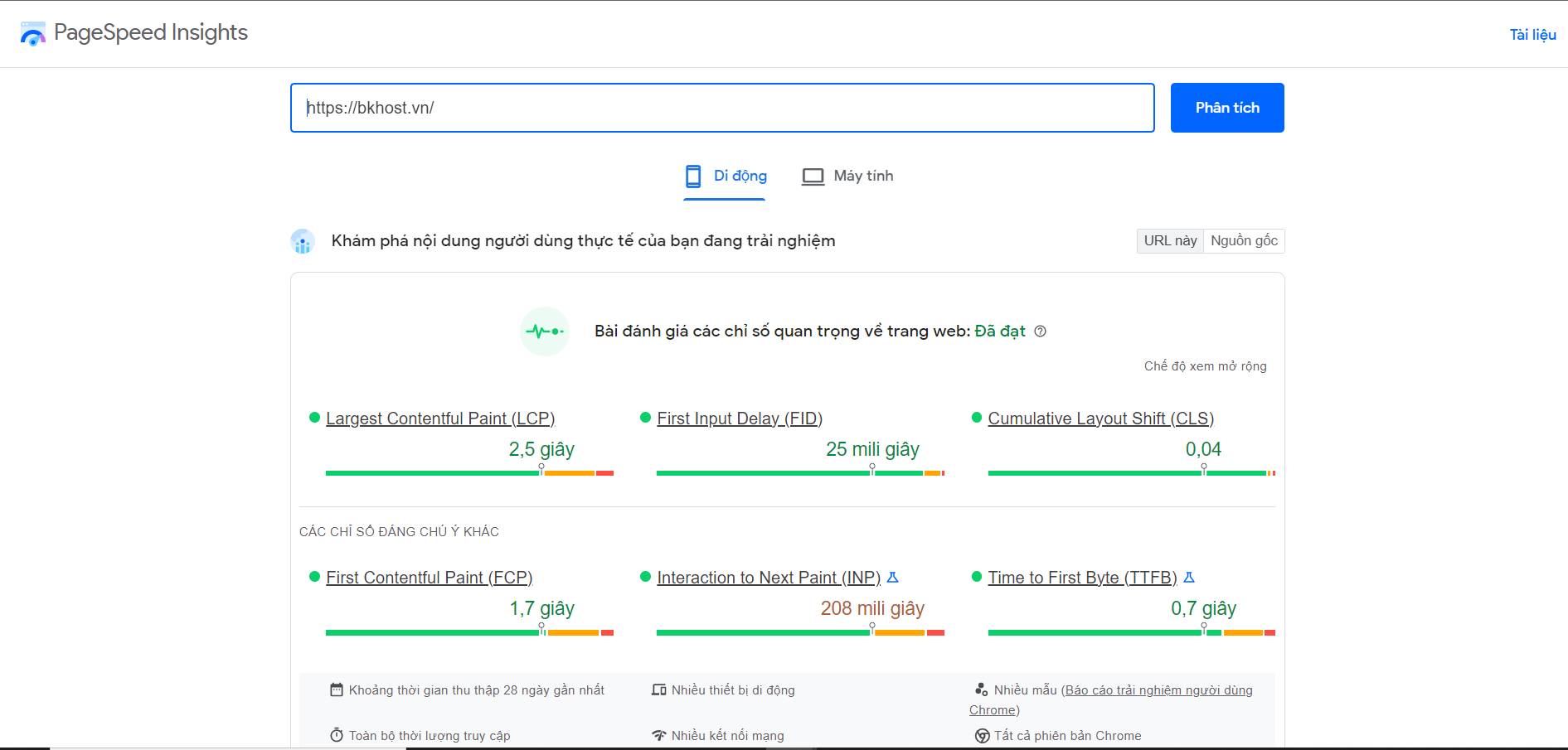Expand view via Chế độ xem mở rộng
This screenshot has height=750, width=1568.
pos(1205,366)
